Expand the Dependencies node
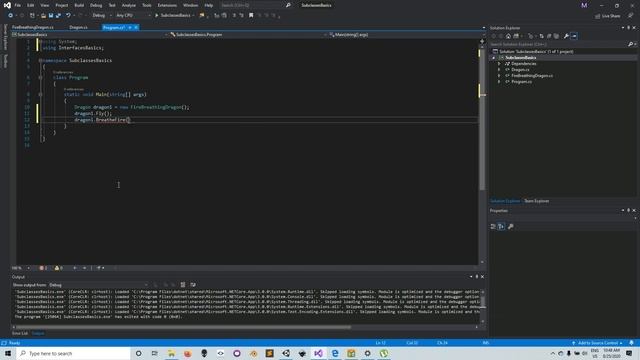Image resolution: width=640 pixels, height=360 pixels. [499, 64]
